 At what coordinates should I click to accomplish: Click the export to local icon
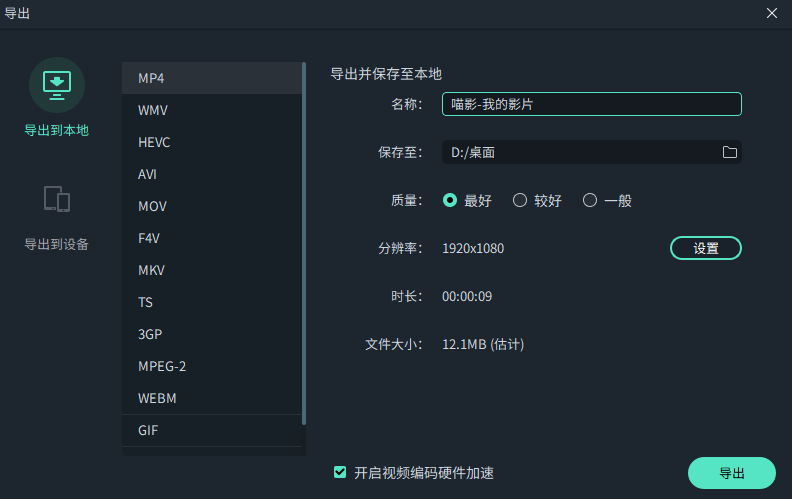click(x=57, y=85)
